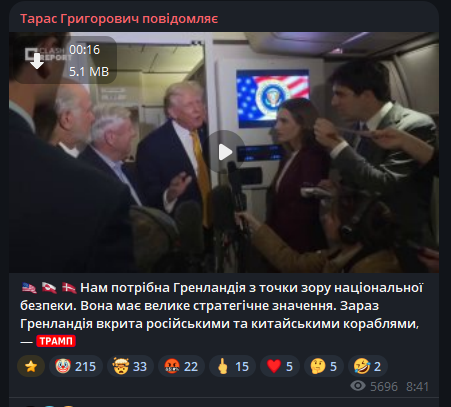Play the 16-second video clip

(224, 152)
